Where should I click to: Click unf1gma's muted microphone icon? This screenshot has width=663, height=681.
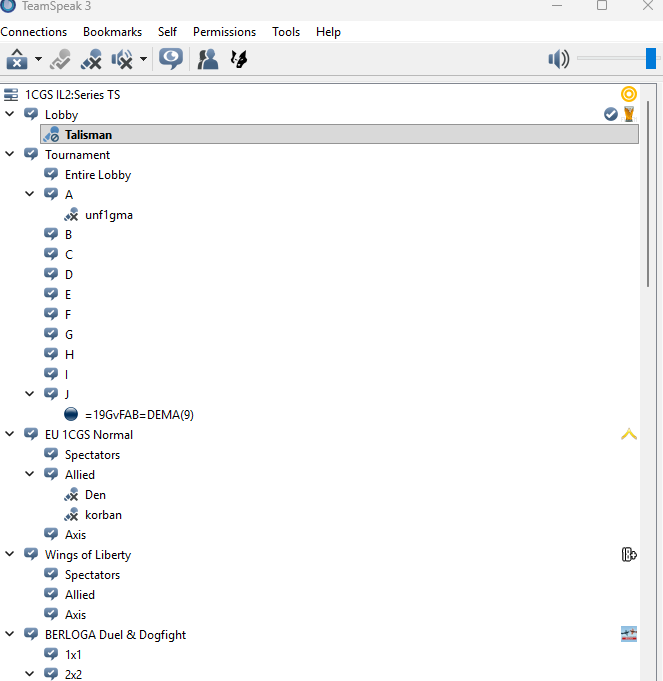pyautogui.click(x=72, y=215)
